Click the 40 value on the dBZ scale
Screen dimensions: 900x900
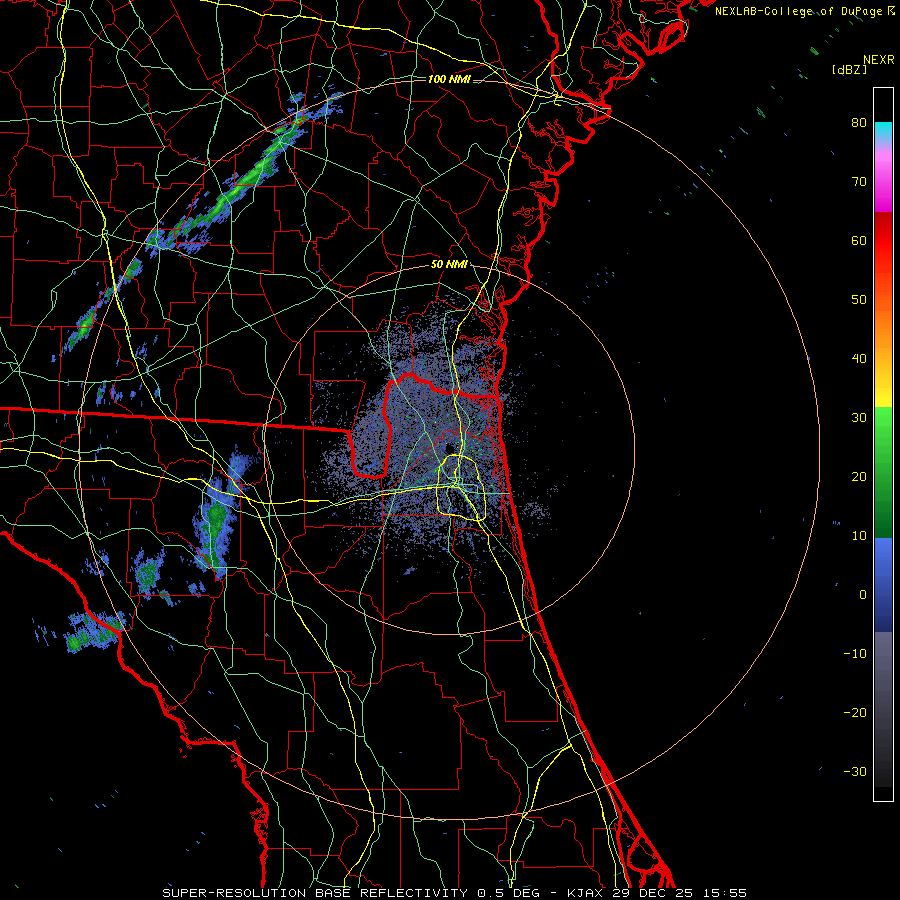[859, 359]
